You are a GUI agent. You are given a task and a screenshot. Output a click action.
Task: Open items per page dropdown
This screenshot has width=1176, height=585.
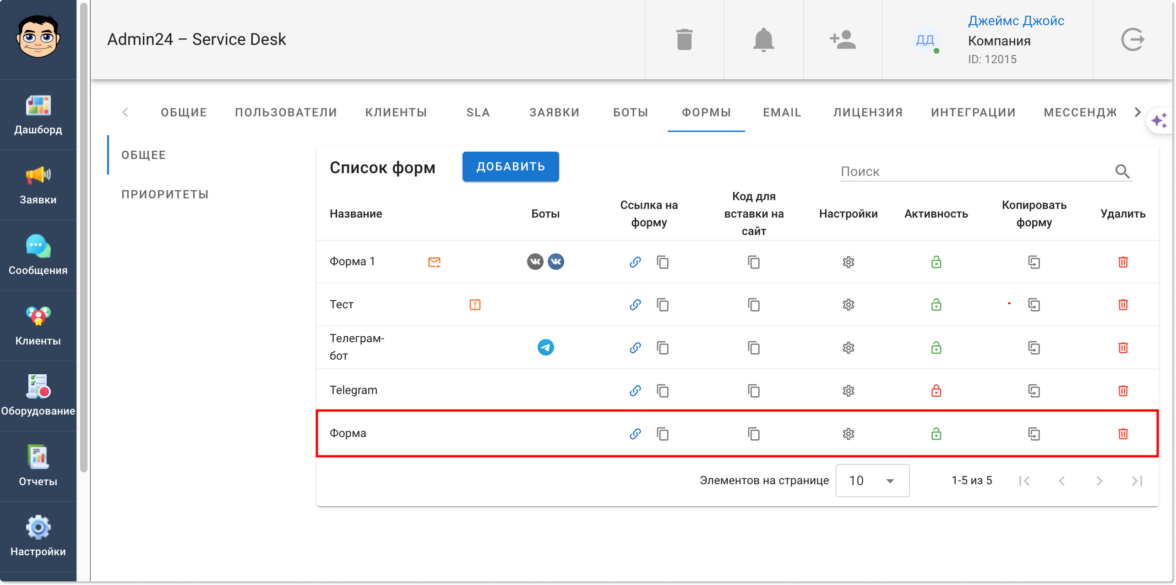872,481
